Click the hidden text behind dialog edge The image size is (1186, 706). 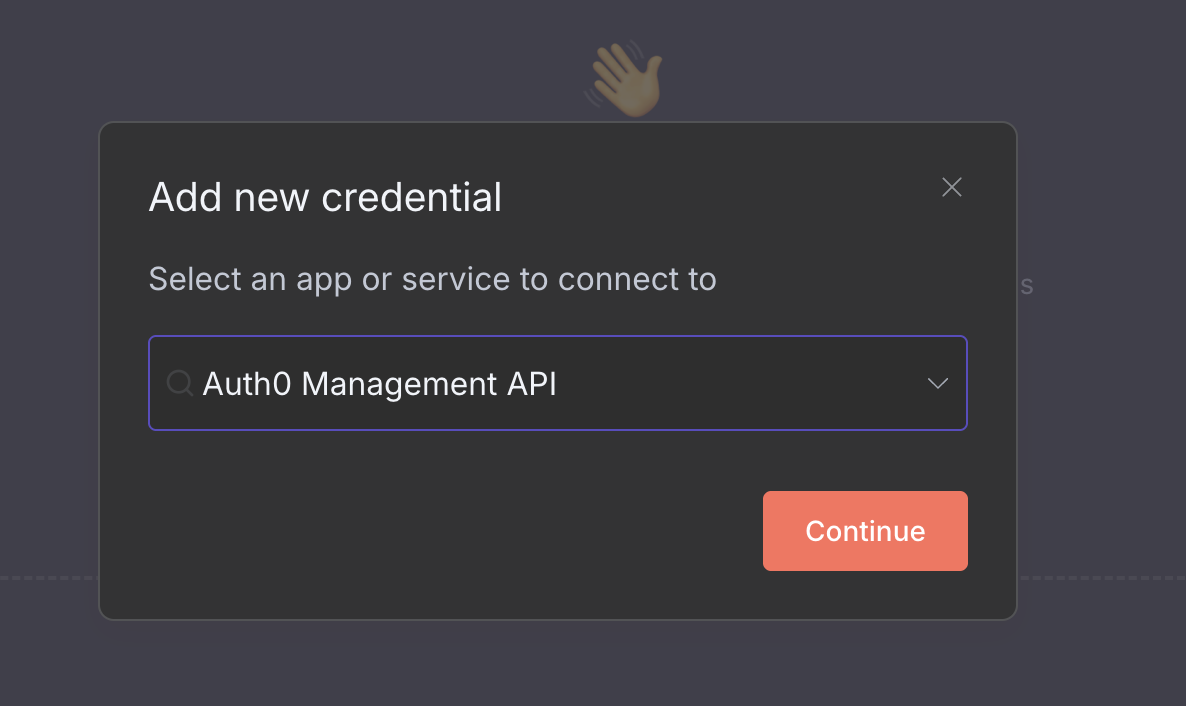(x=1026, y=286)
